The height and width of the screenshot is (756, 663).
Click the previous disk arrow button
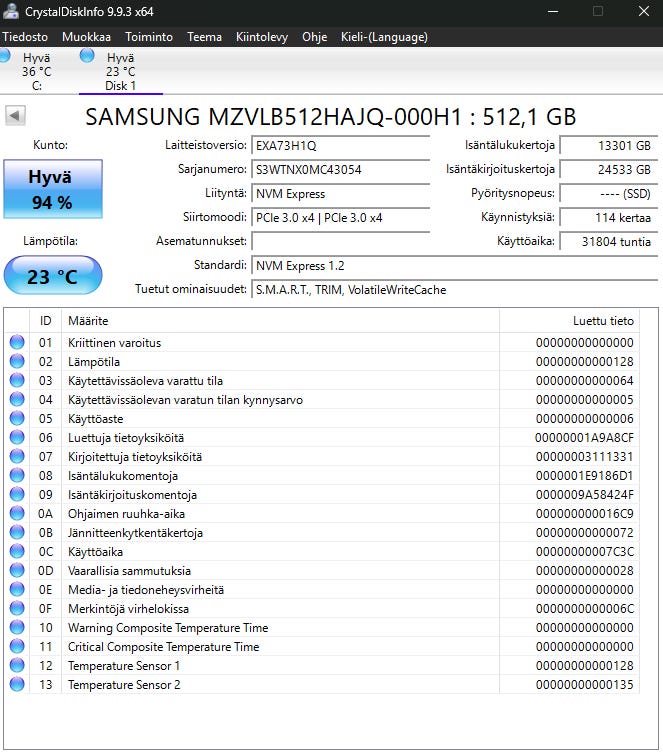pyautogui.click(x=15, y=116)
